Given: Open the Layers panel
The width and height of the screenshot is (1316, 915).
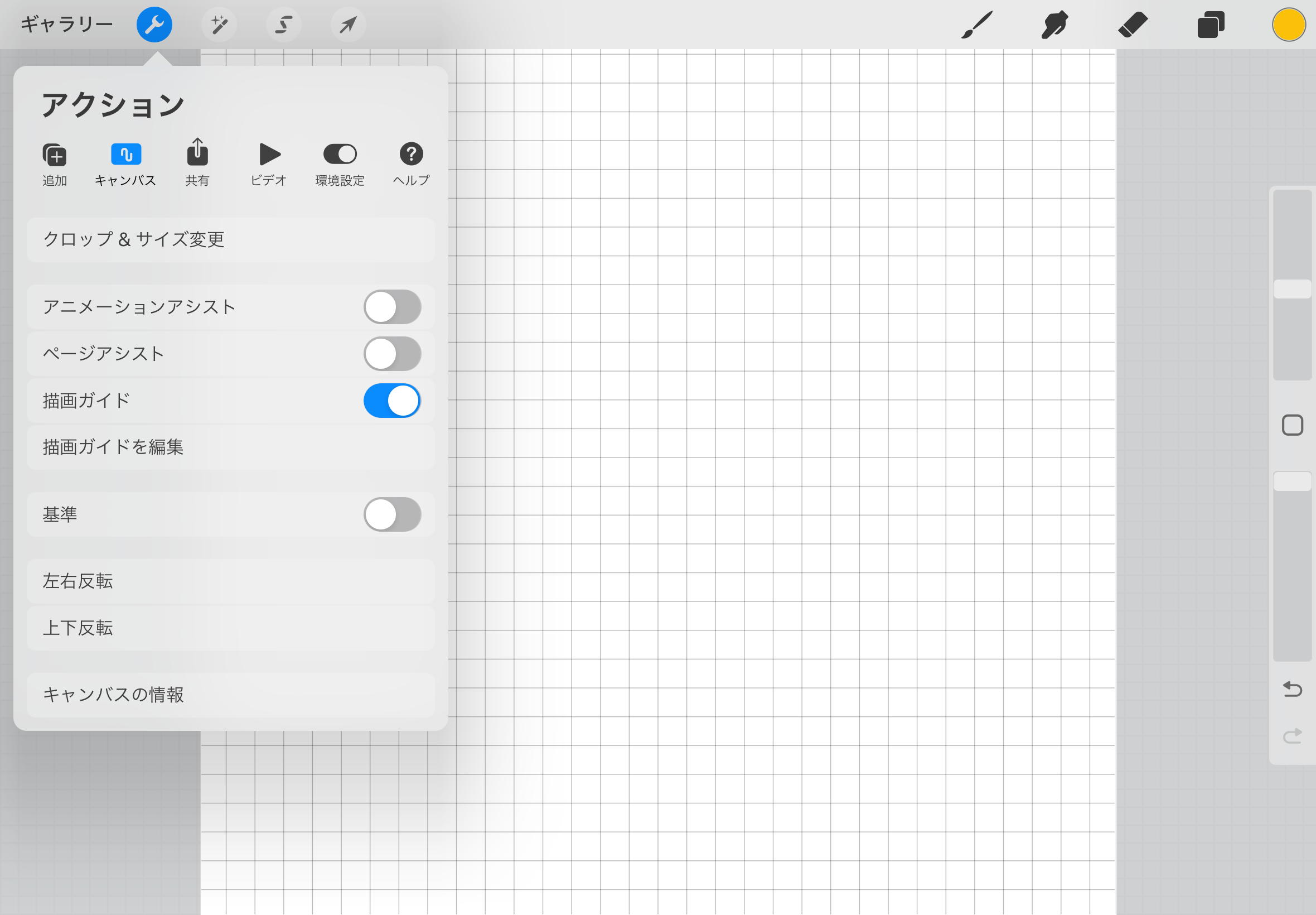Looking at the screenshot, I should [x=1211, y=25].
